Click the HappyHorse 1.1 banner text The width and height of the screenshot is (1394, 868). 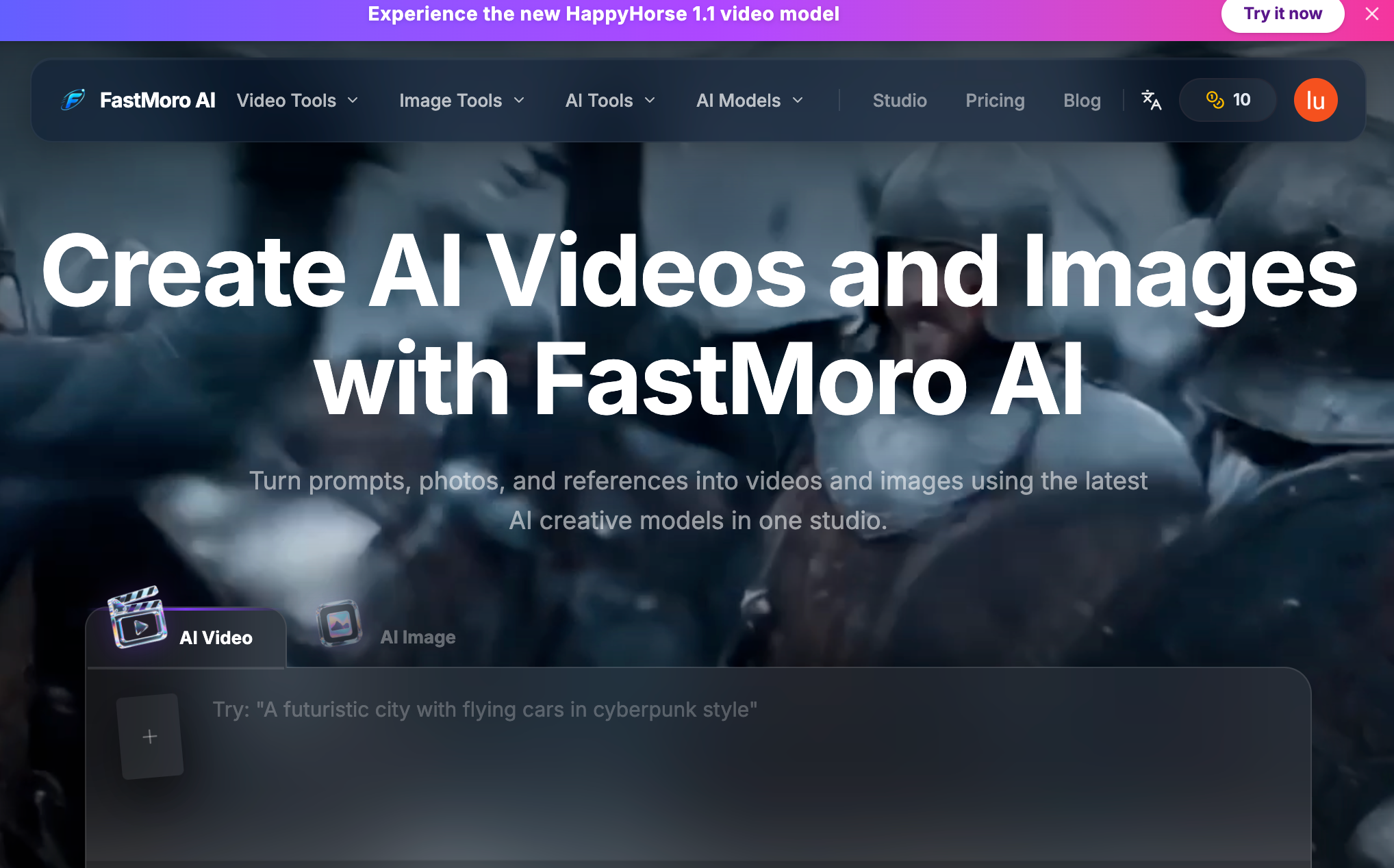point(603,14)
